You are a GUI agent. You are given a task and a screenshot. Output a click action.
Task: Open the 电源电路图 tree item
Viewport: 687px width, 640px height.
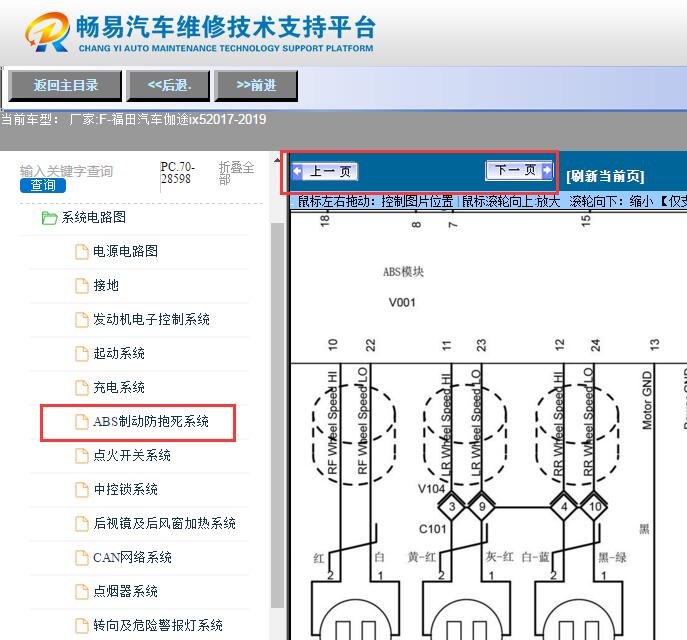click(125, 251)
